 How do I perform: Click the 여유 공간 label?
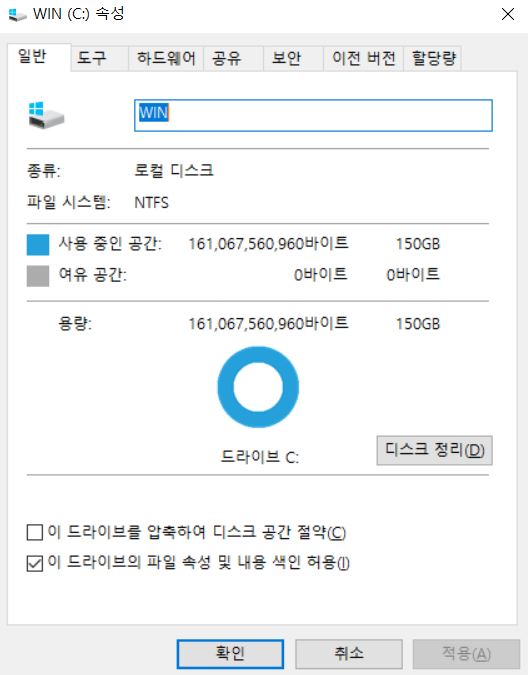tap(93, 275)
